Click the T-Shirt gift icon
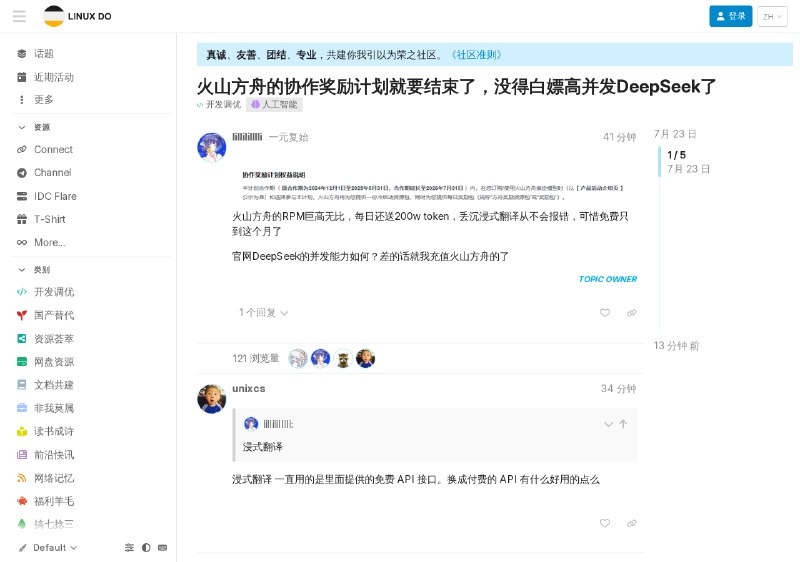 (x=22, y=219)
